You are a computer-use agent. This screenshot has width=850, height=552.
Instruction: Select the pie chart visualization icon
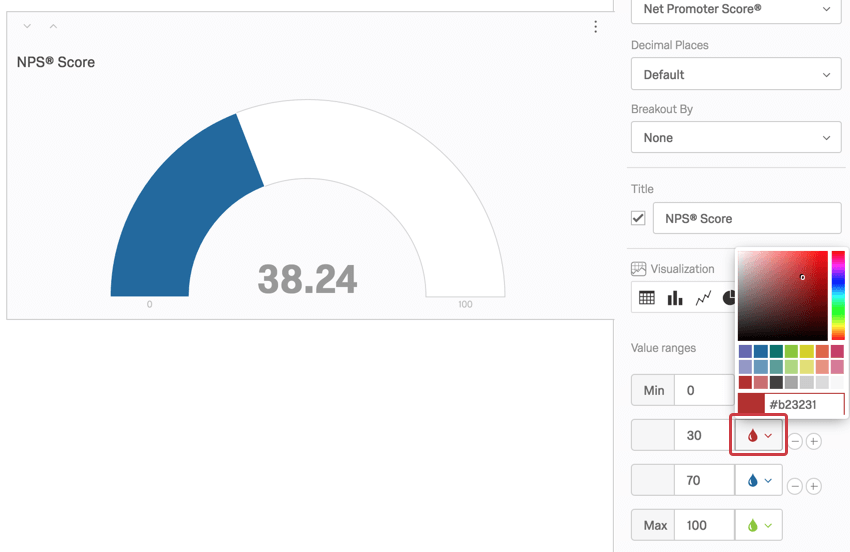click(x=730, y=298)
